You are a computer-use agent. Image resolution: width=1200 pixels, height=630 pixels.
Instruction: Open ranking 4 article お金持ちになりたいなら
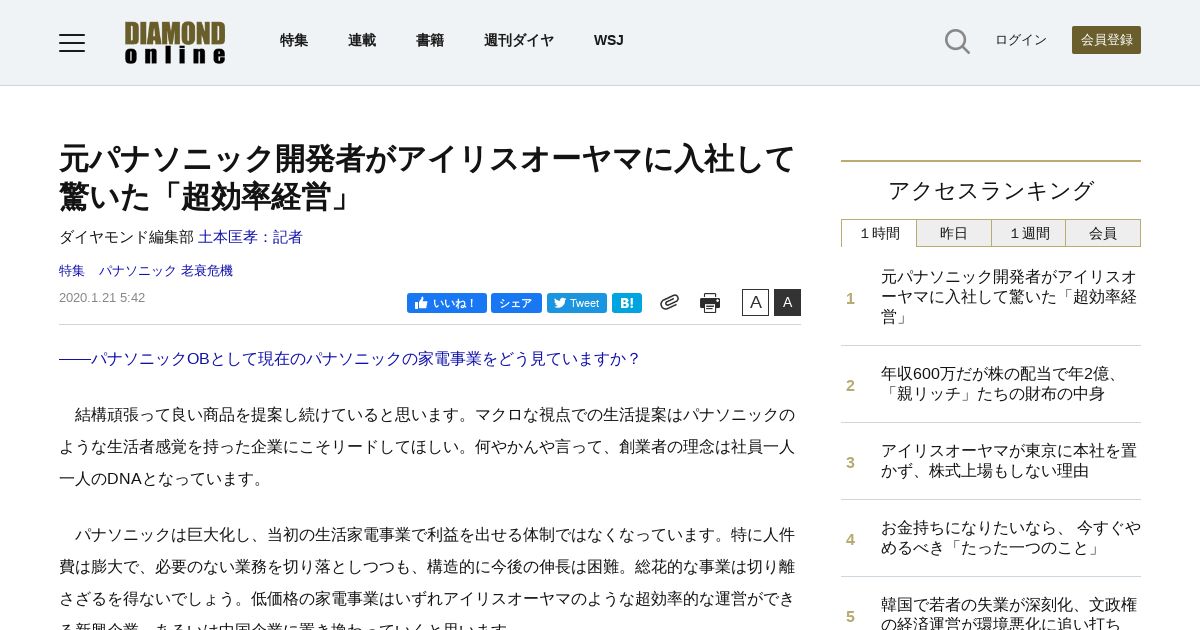tap(1010, 538)
